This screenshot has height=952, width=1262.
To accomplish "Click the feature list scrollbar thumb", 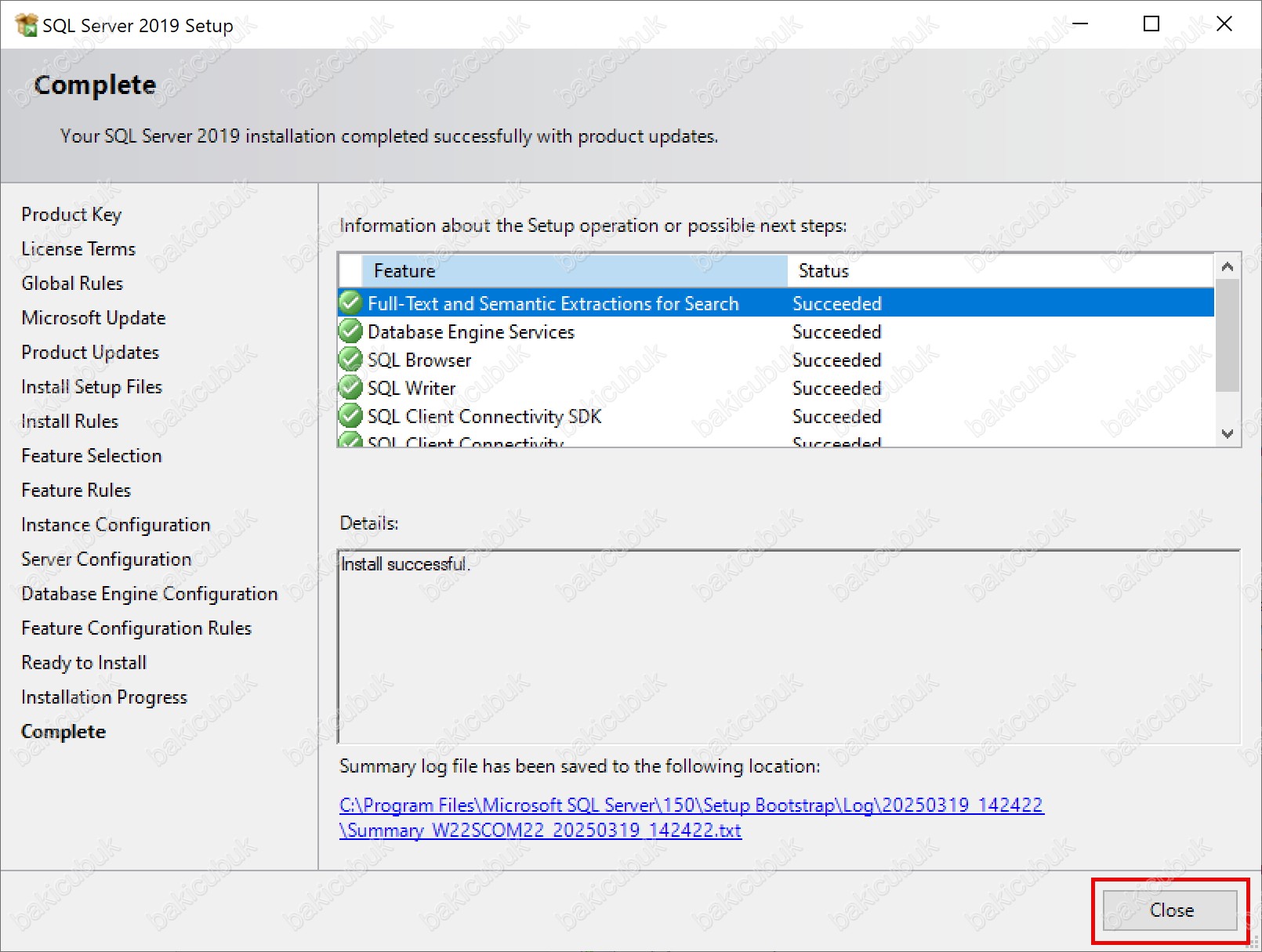I will tap(1228, 335).
